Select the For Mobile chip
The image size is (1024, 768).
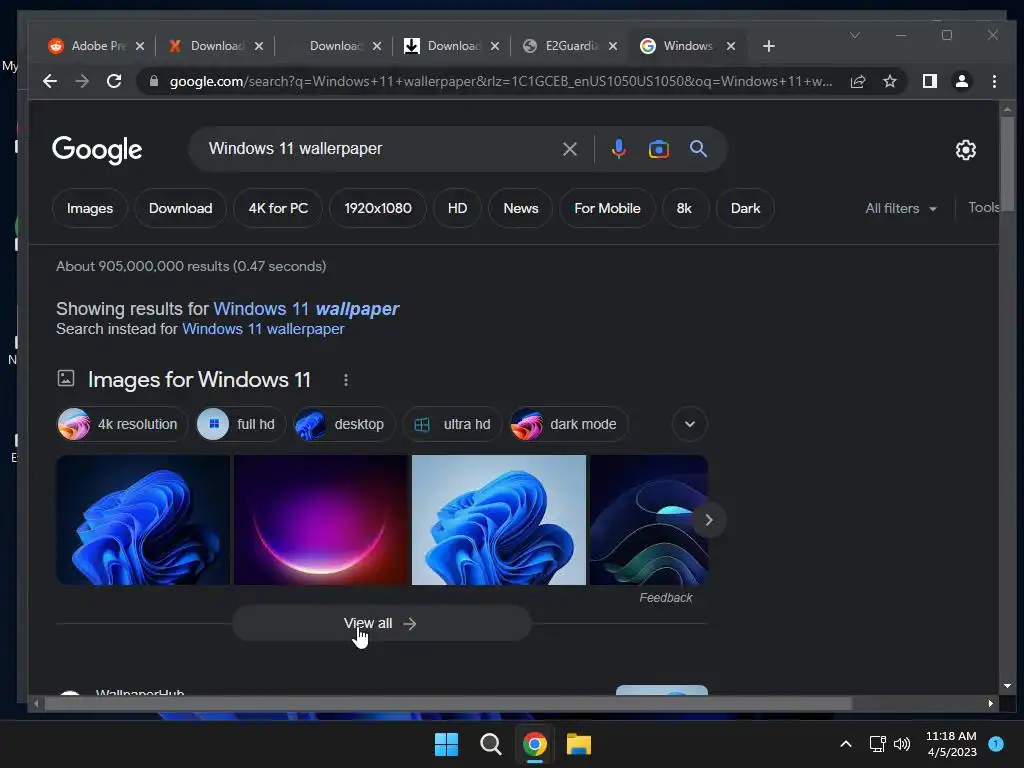tap(607, 208)
